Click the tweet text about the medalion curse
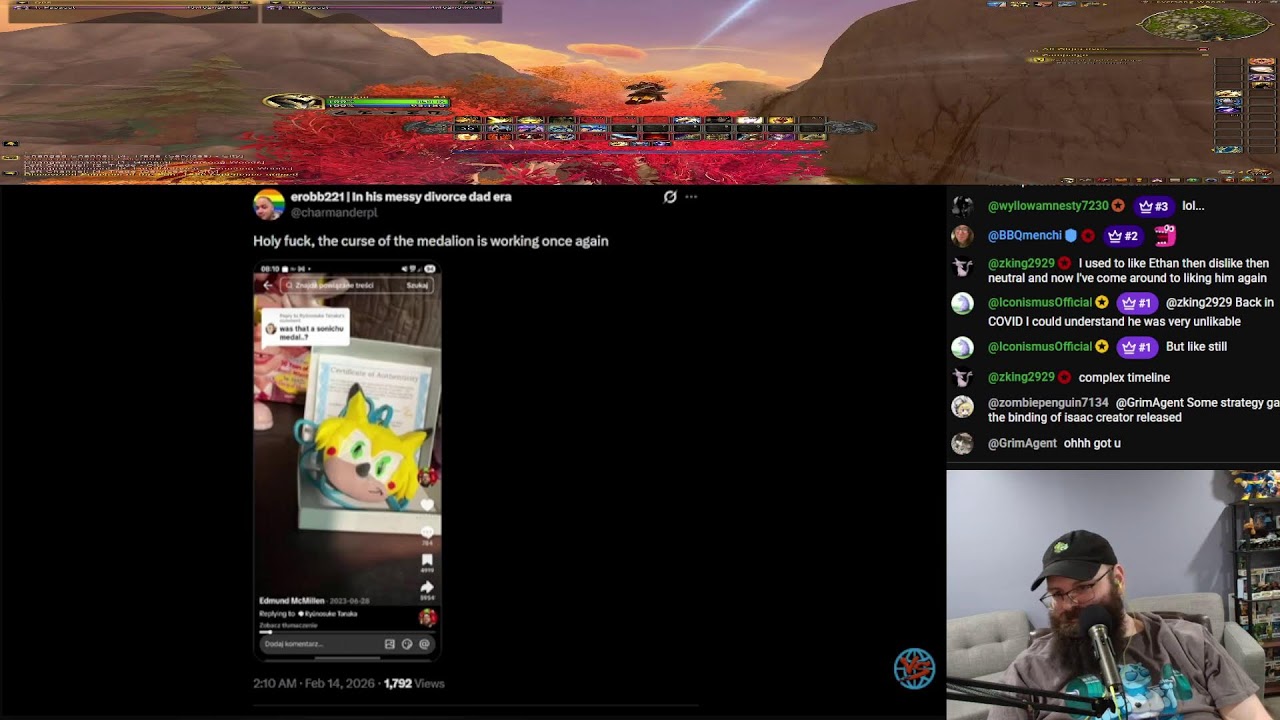This screenshot has height=720, width=1280. pyautogui.click(x=430, y=241)
